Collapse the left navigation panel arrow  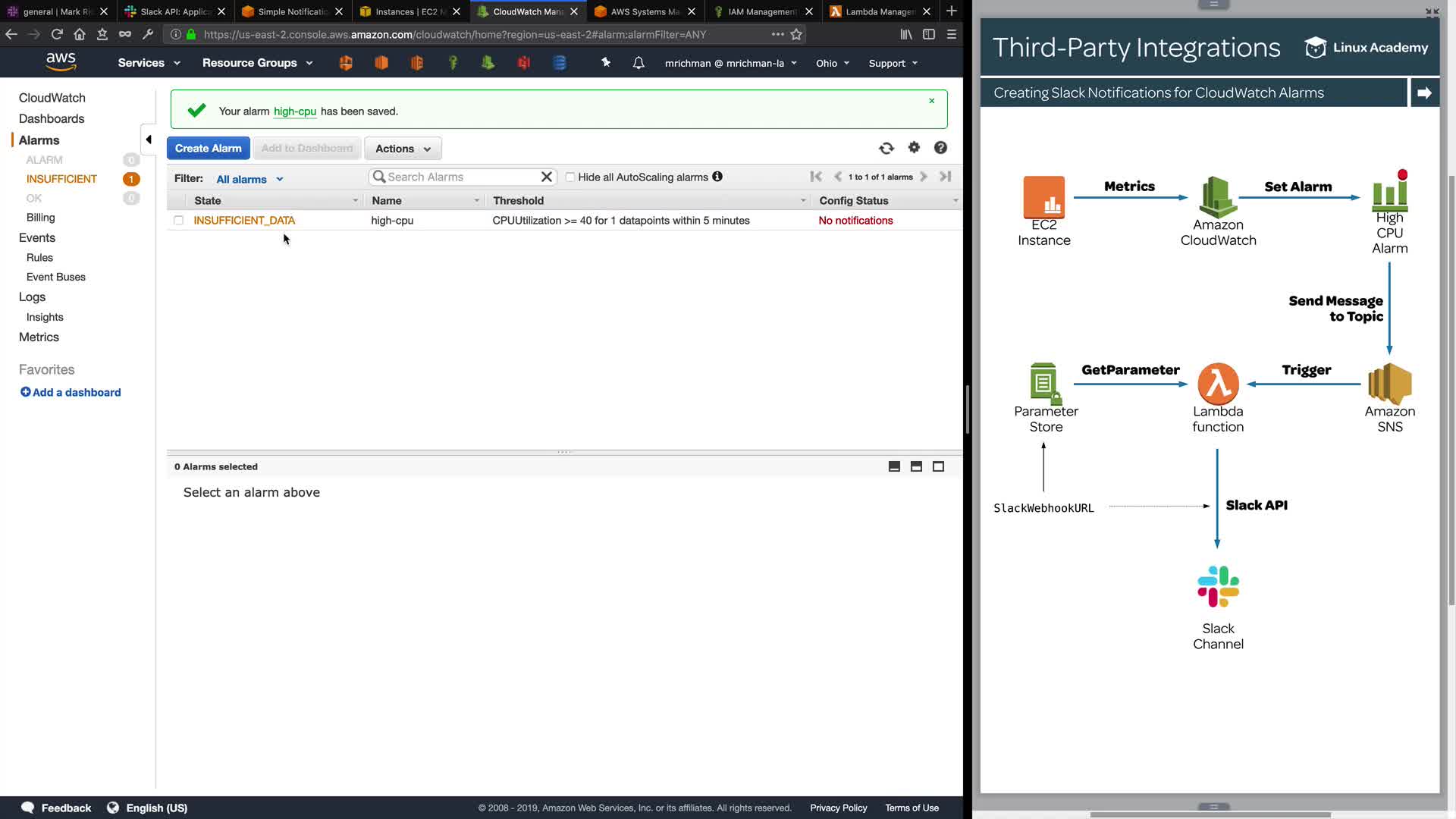point(149,140)
